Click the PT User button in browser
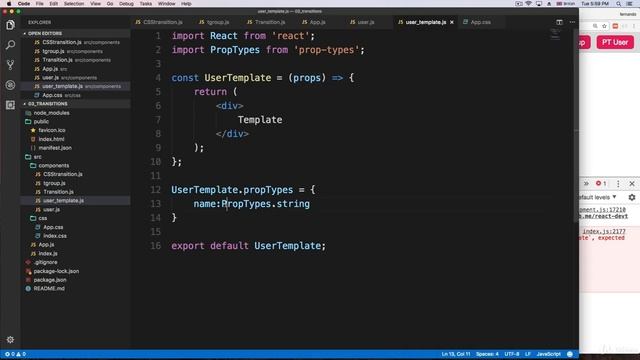The image size is (640, 360). (615, 42)
